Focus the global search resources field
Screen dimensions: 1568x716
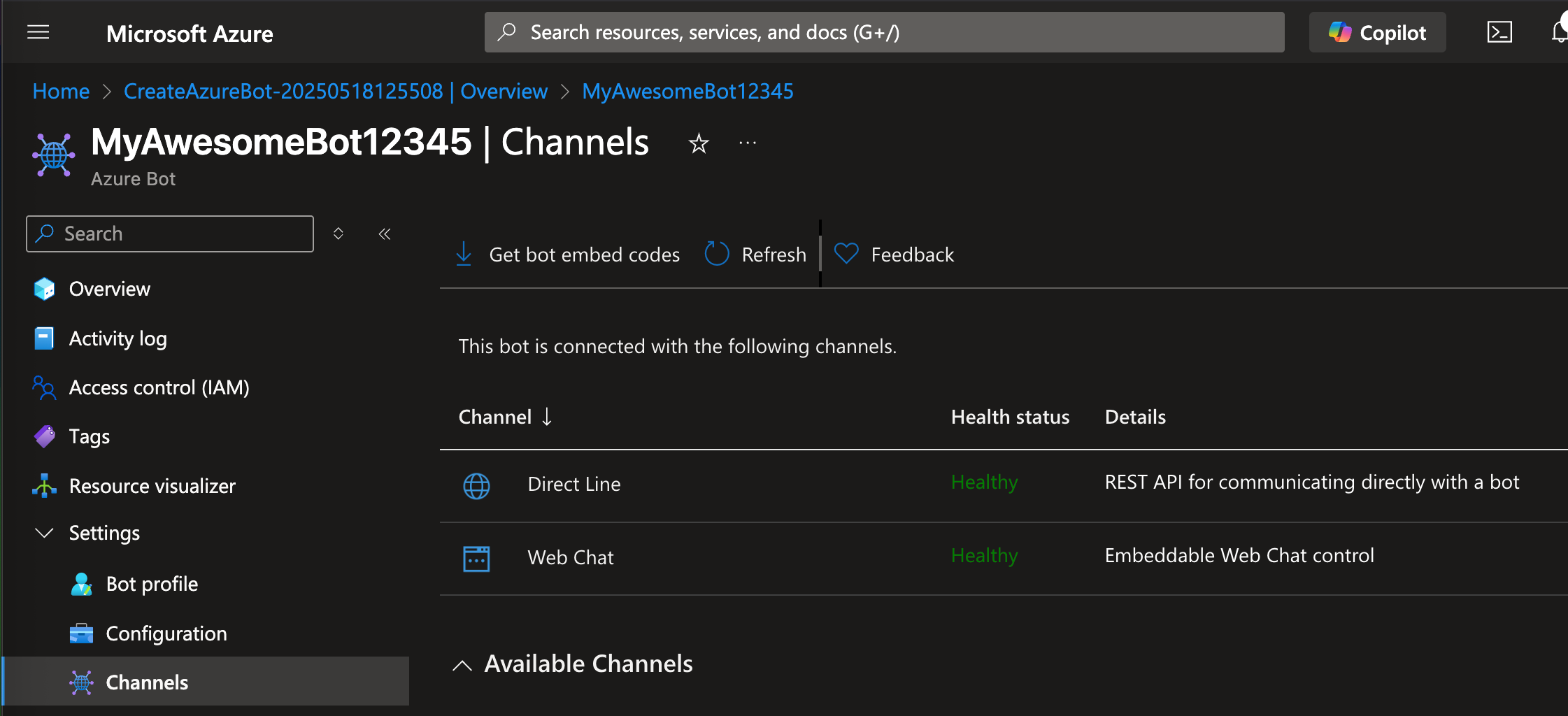884,32
